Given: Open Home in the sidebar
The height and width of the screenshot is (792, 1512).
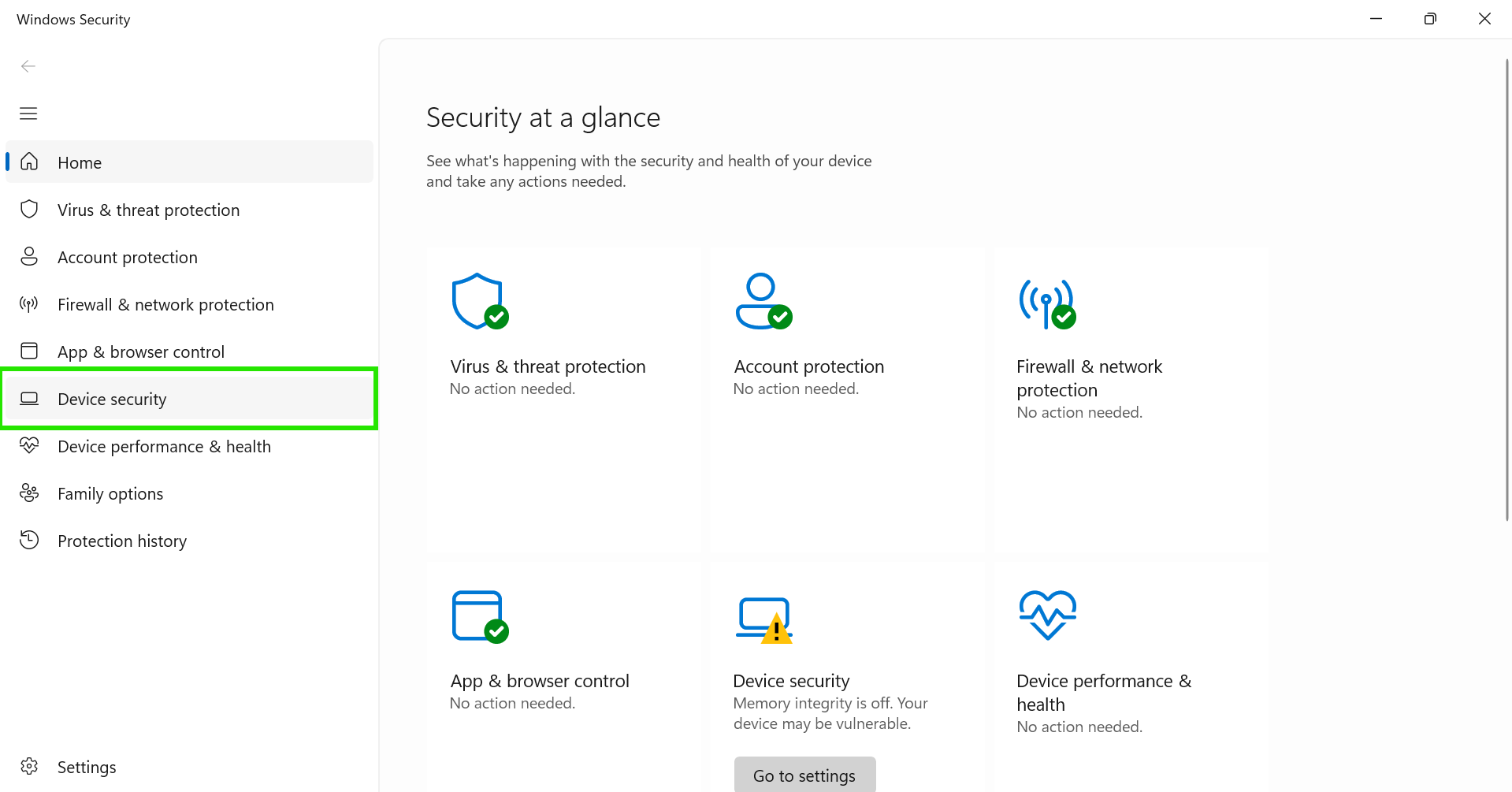Looking at the screenshot, I should [189, 162].
